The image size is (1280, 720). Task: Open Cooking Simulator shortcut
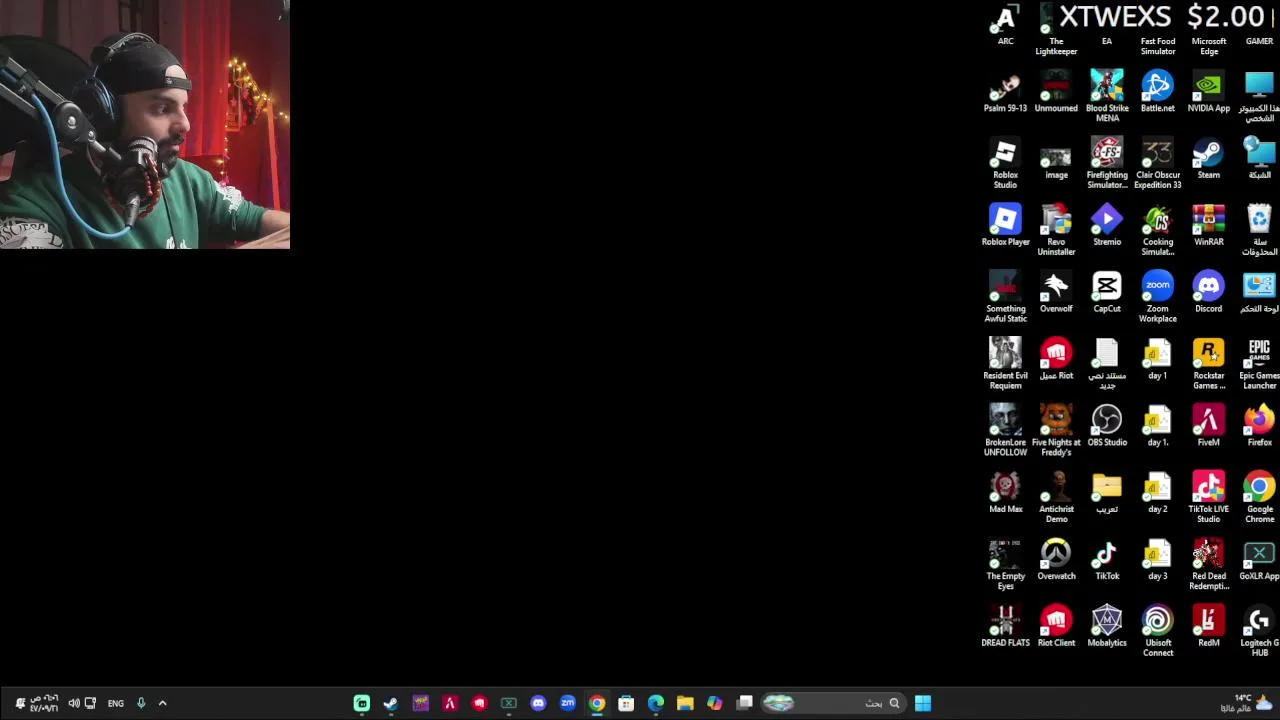point(1158,230)
